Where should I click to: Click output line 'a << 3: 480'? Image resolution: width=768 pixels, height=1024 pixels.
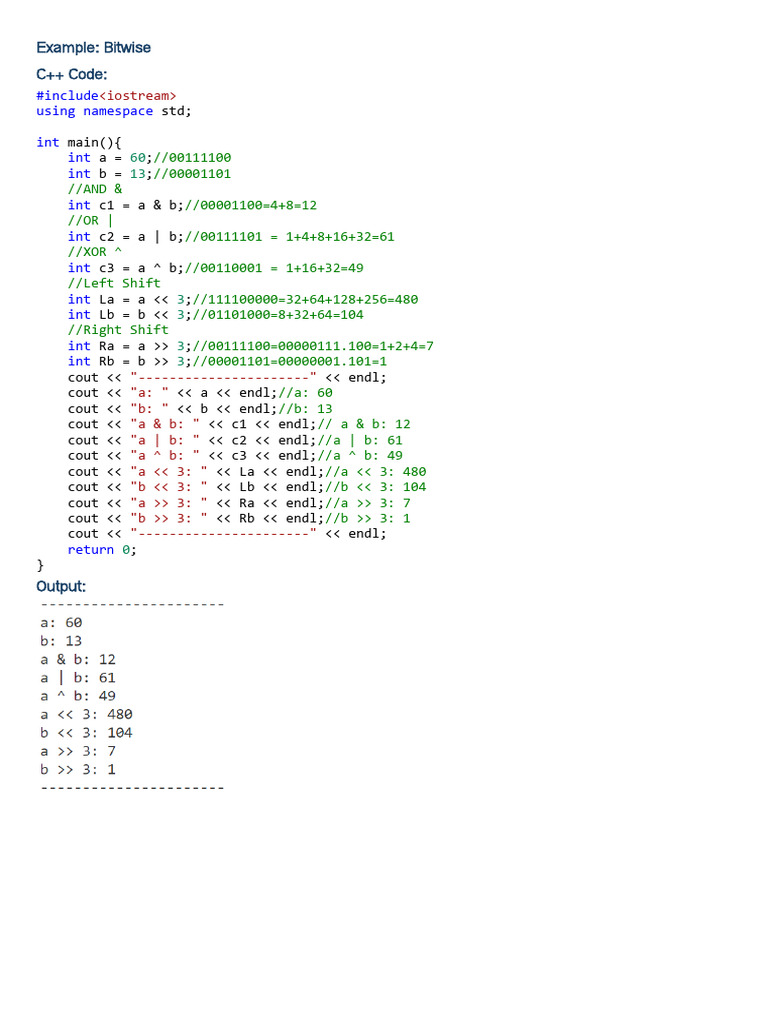(87, 714)
